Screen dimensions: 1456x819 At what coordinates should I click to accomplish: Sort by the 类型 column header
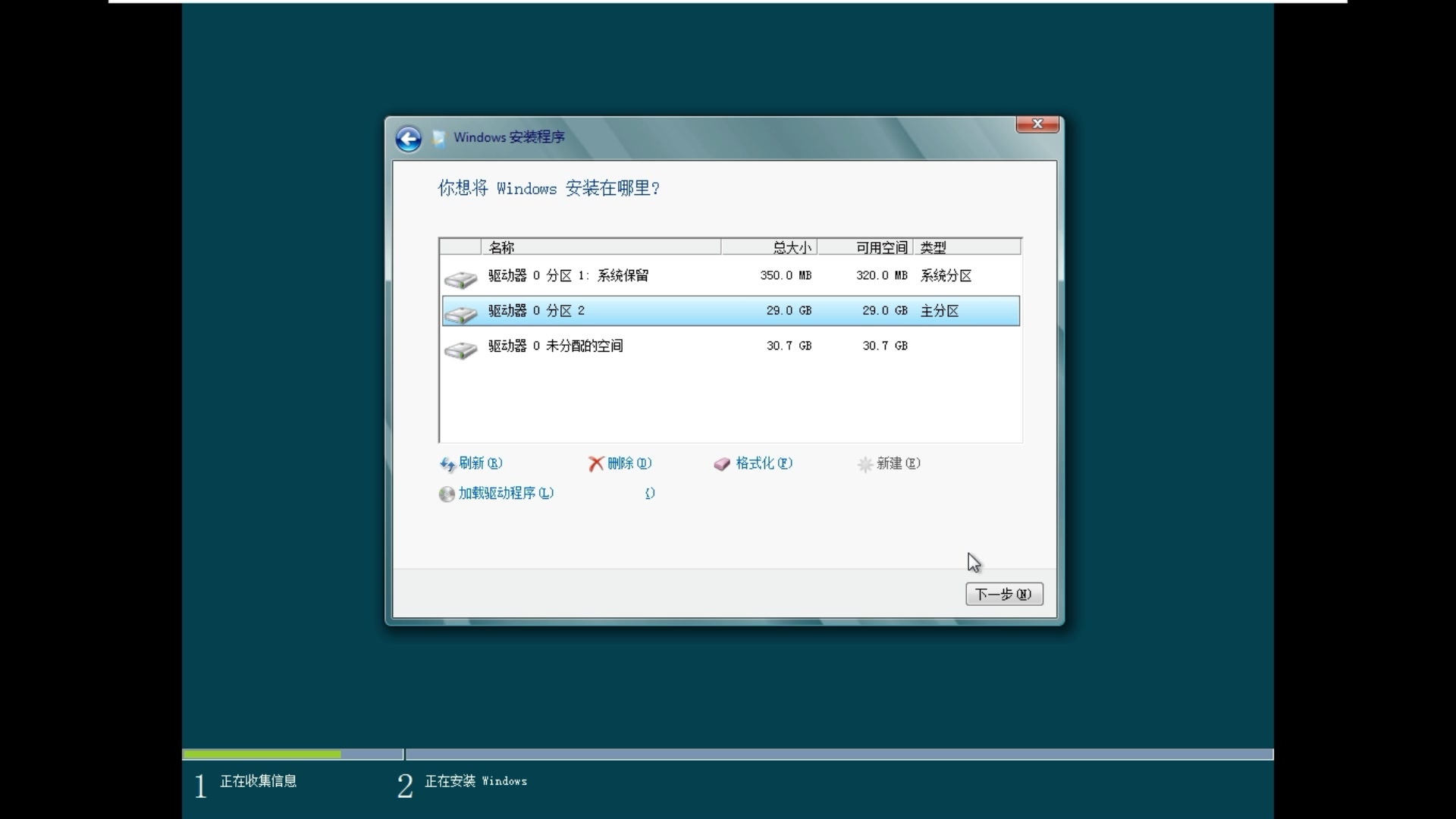[967, 247]
